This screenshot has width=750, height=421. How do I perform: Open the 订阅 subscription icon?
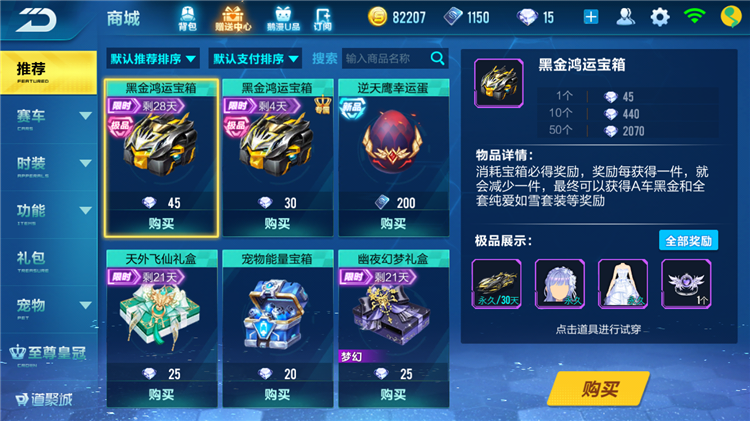[x=323, y=19]
